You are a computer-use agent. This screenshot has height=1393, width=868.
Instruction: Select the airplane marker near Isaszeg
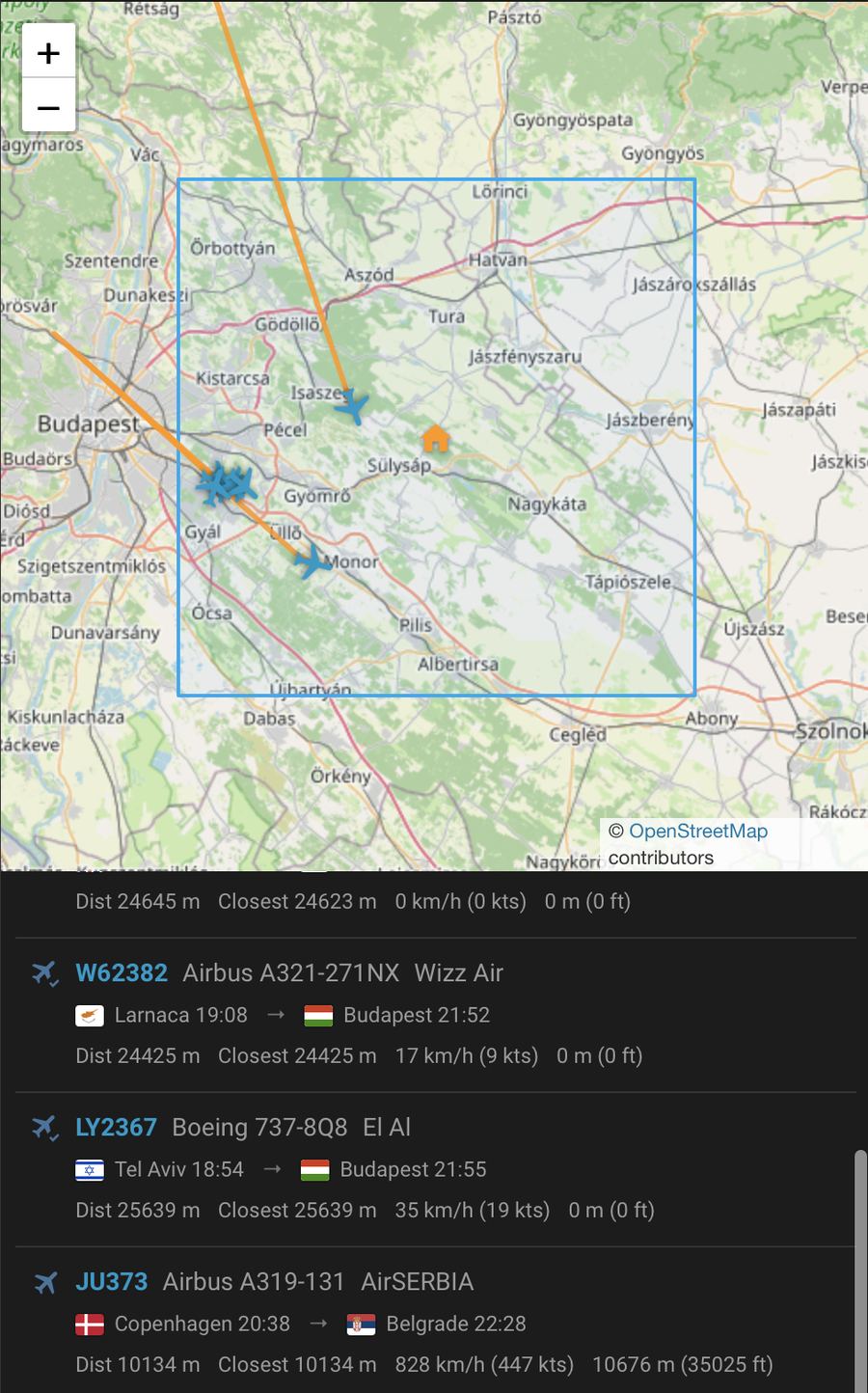point(352,406)
